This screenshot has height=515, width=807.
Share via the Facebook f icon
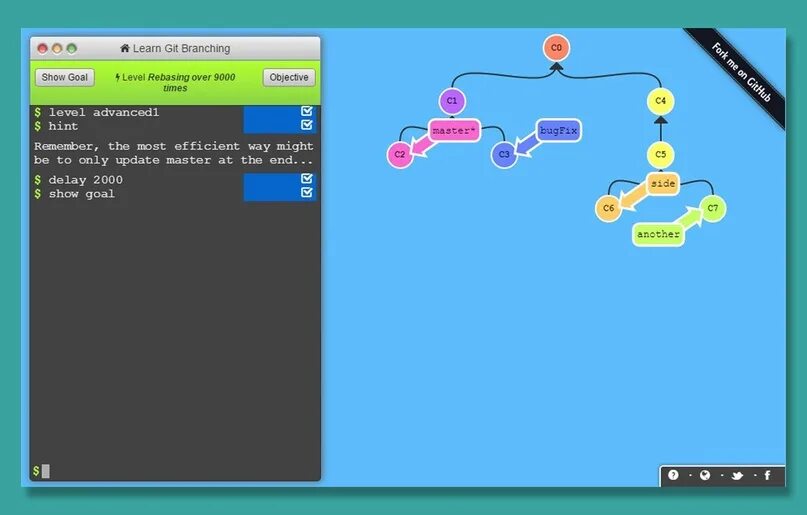coord(767,475)
